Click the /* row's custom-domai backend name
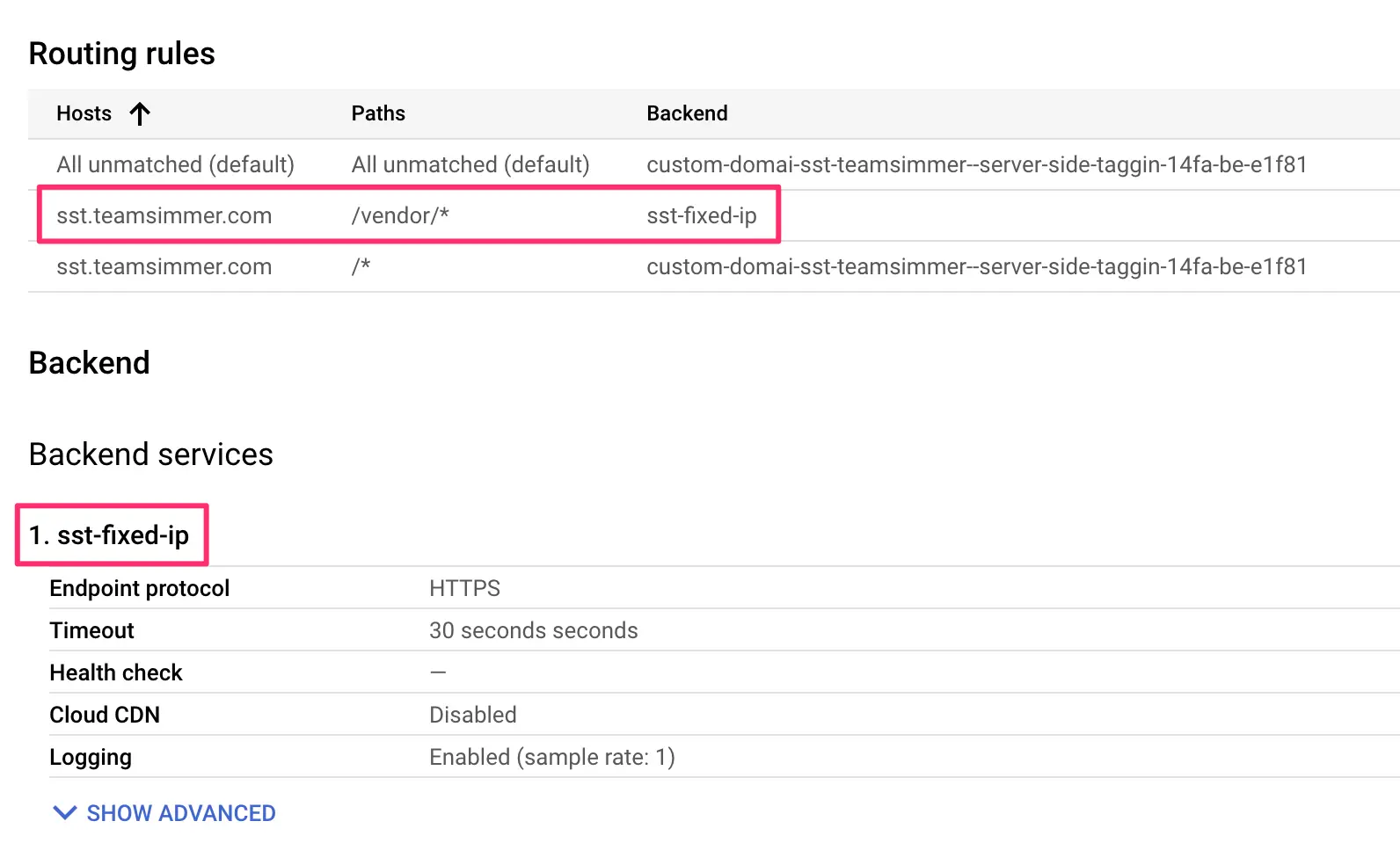 (976, 266)
